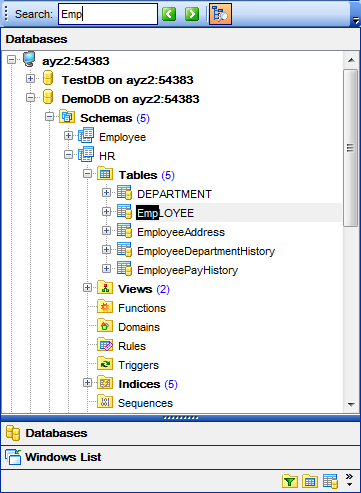
Task: Select the Tables (5) label
Action: click(147, 175)
